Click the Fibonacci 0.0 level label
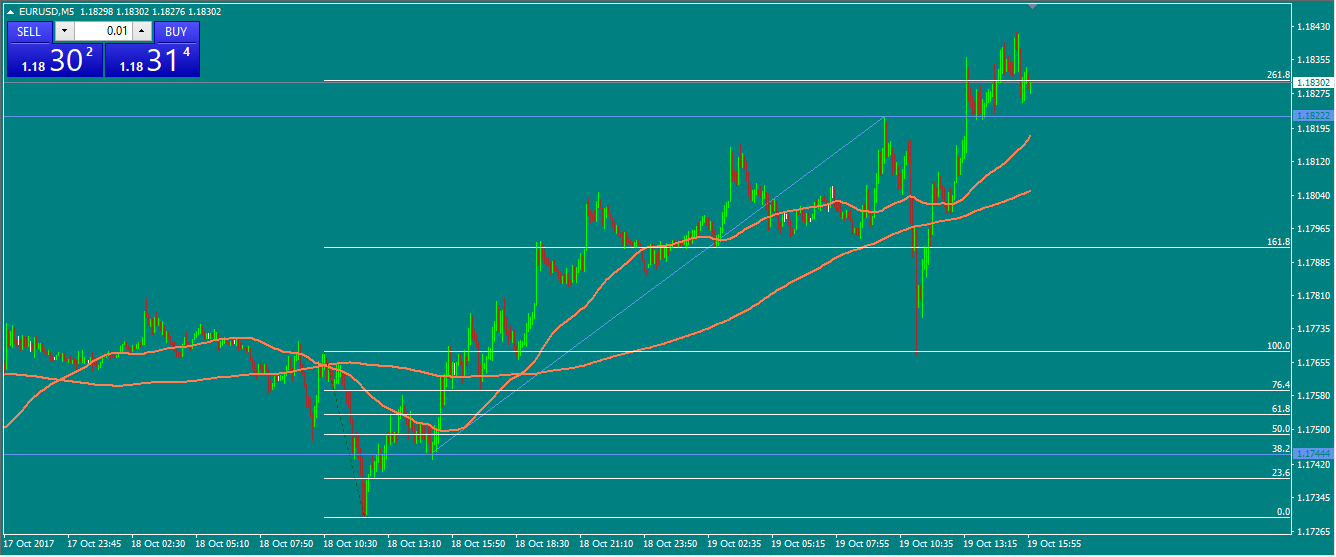 1284,512
